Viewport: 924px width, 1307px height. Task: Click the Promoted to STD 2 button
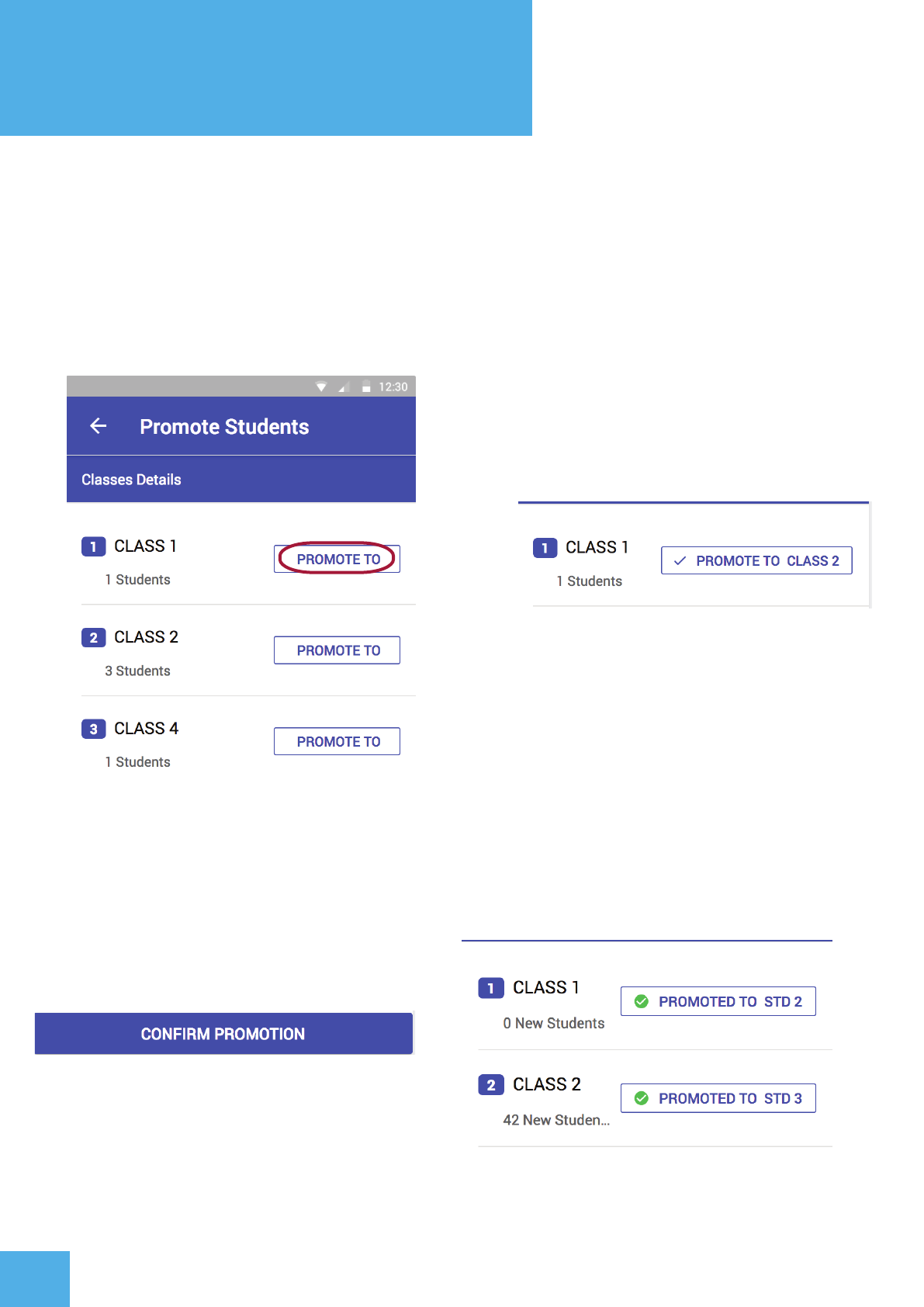tap(718, 1001)
